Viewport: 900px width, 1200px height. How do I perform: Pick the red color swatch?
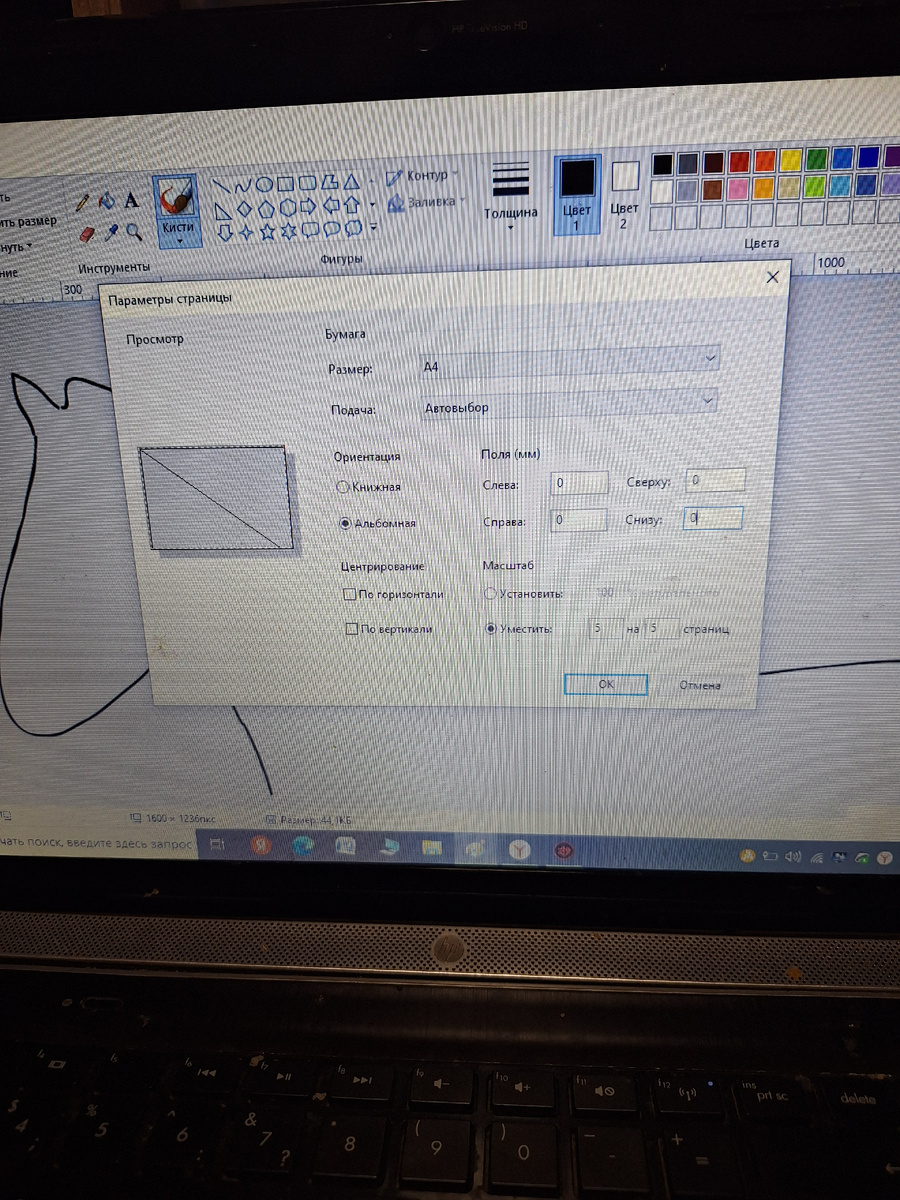(x=739, y=161)
